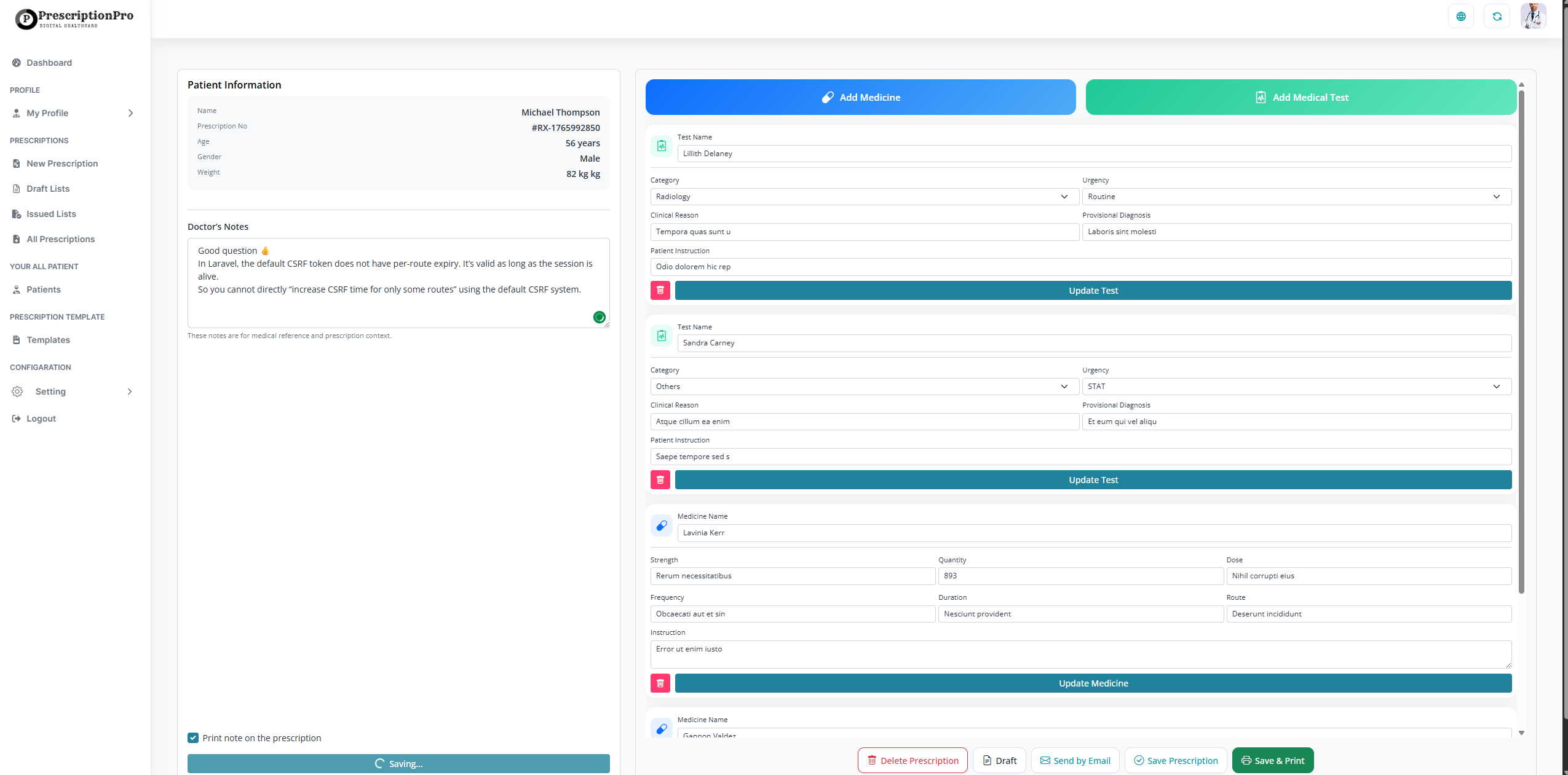Open Draft Lists from the sidebar
The image size is (1568, 775).
click(x=47, y=189)
